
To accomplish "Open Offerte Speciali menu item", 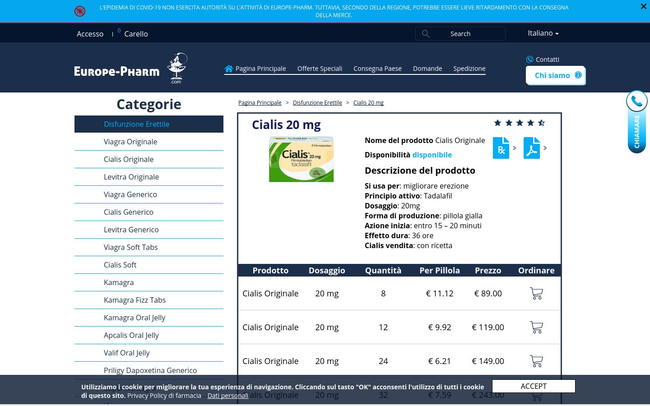I will [x=319, y=69].
